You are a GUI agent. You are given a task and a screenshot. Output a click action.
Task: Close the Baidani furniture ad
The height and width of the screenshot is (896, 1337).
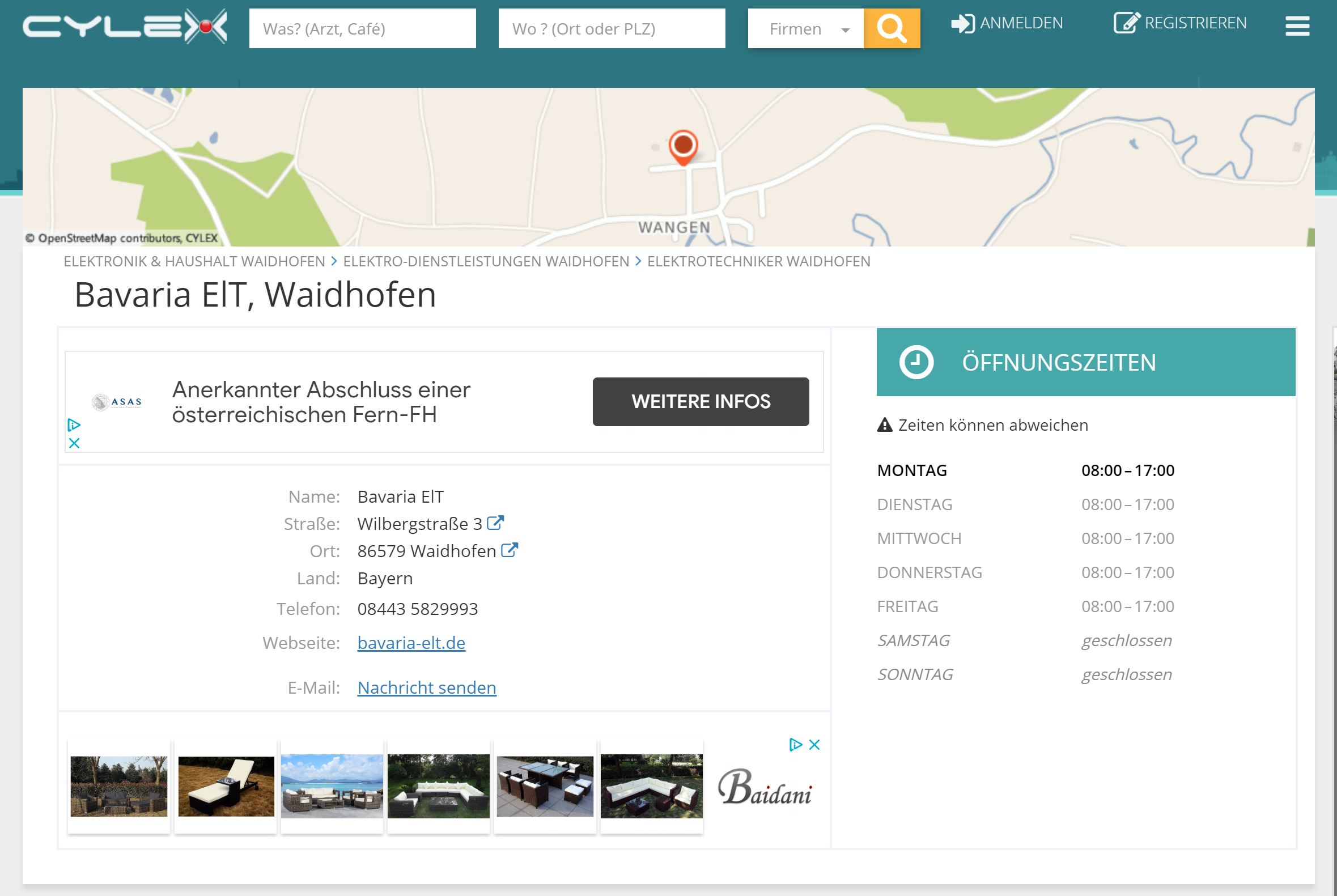click(x=815, y=744)
